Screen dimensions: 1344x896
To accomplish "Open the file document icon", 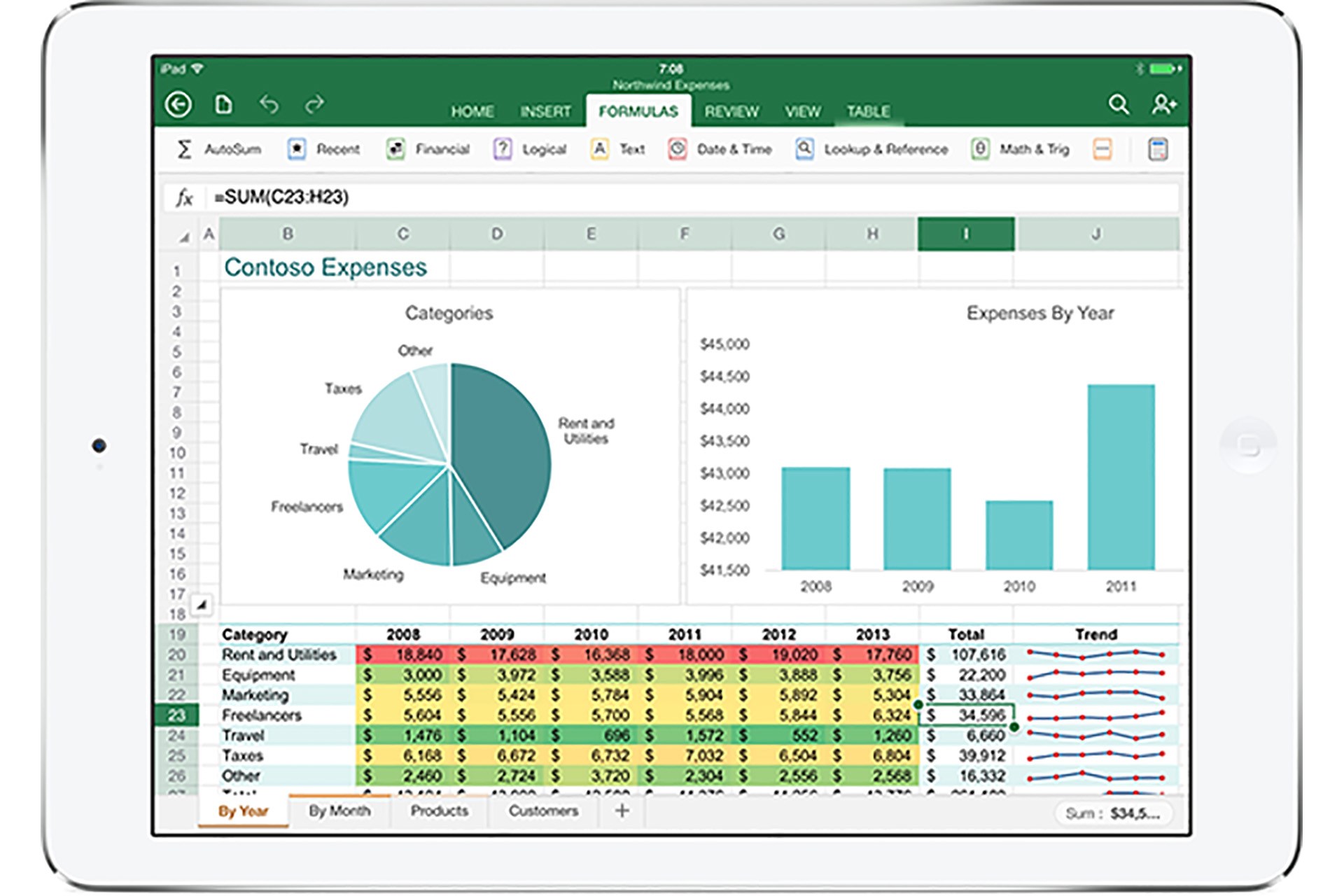I will pos(223,104).
